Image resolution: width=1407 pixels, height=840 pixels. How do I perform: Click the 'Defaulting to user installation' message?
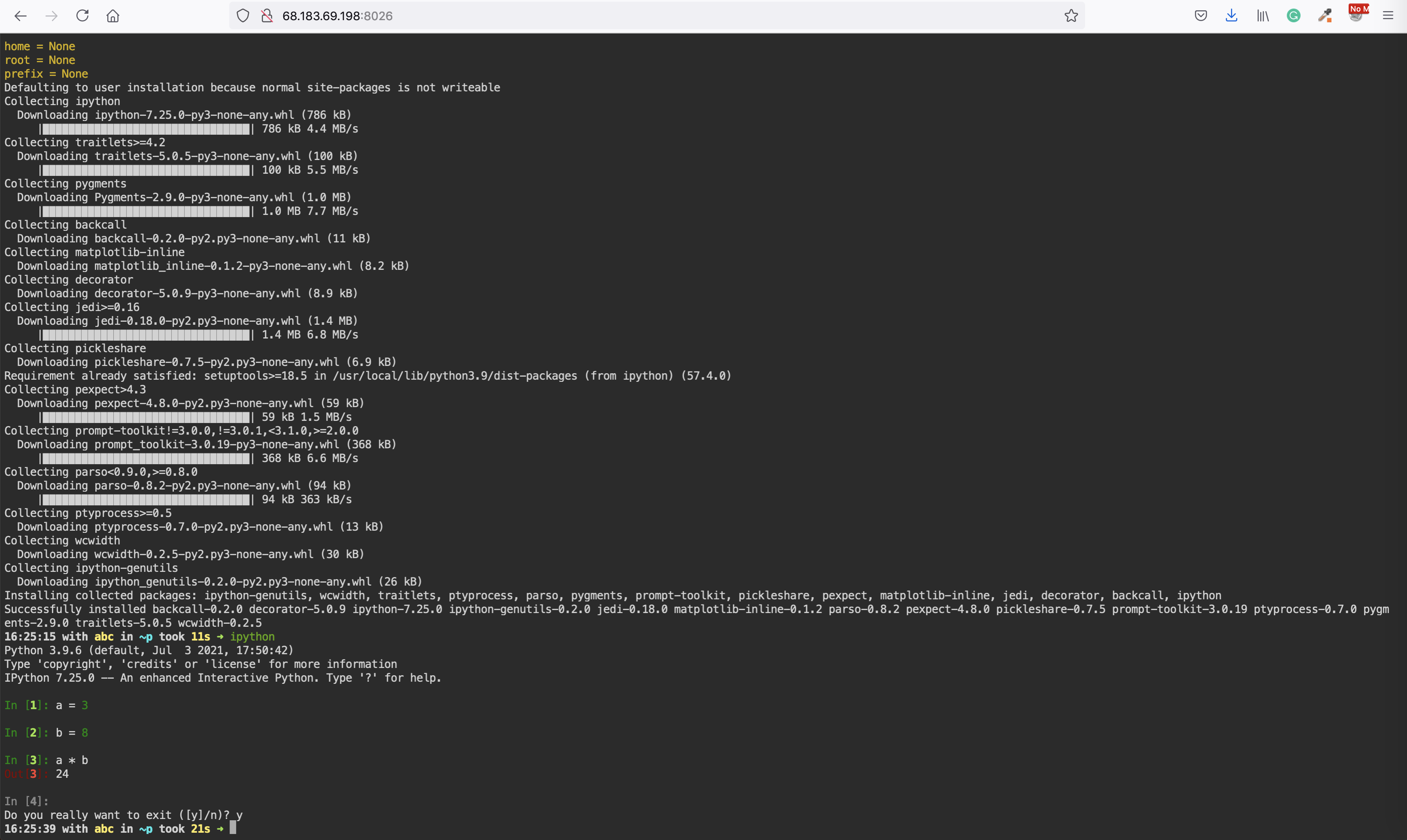(252, 88)
